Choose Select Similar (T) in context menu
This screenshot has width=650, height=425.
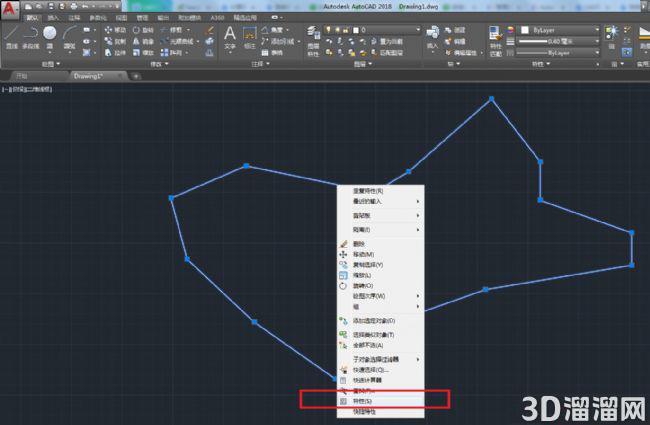tap(381, 335)
